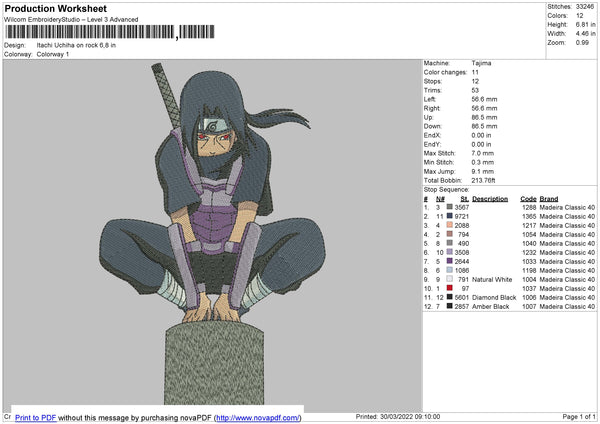The height and width of the screenshot is (424, 600).
Task: Click 'Diamond Black' description text
Action: [x=494, y=297]
